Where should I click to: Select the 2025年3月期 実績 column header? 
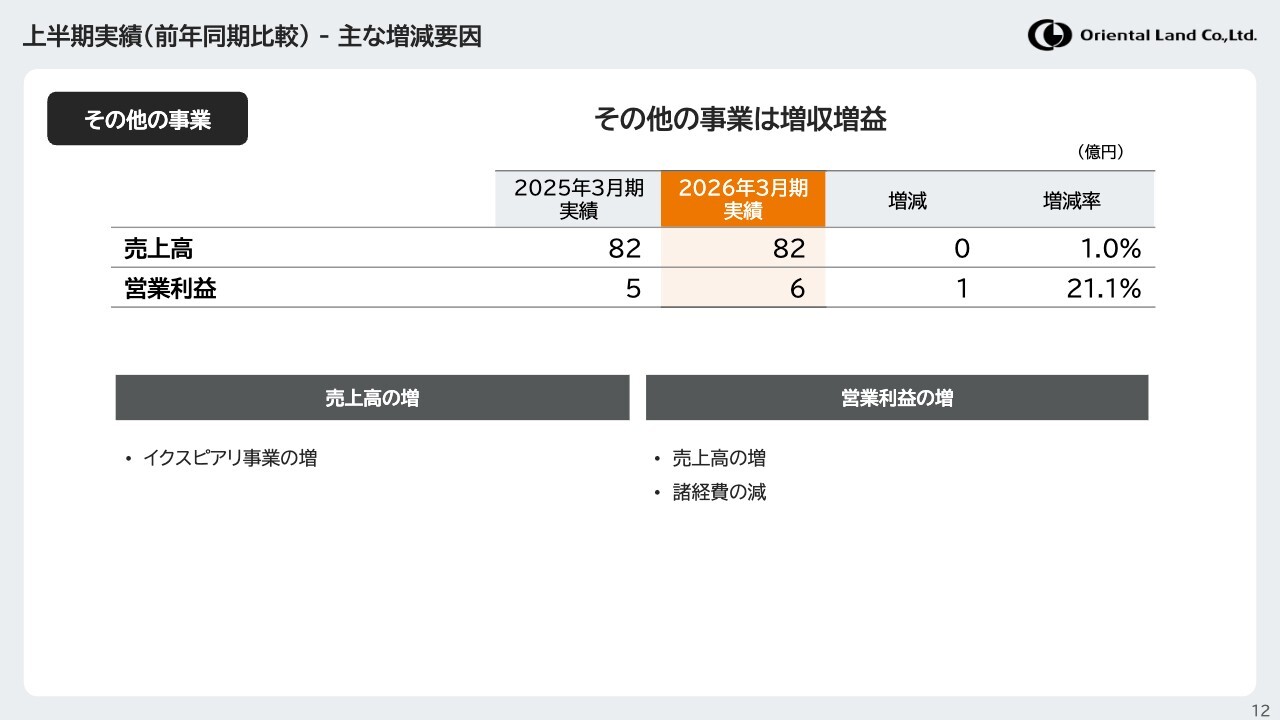tap(578, 199)
